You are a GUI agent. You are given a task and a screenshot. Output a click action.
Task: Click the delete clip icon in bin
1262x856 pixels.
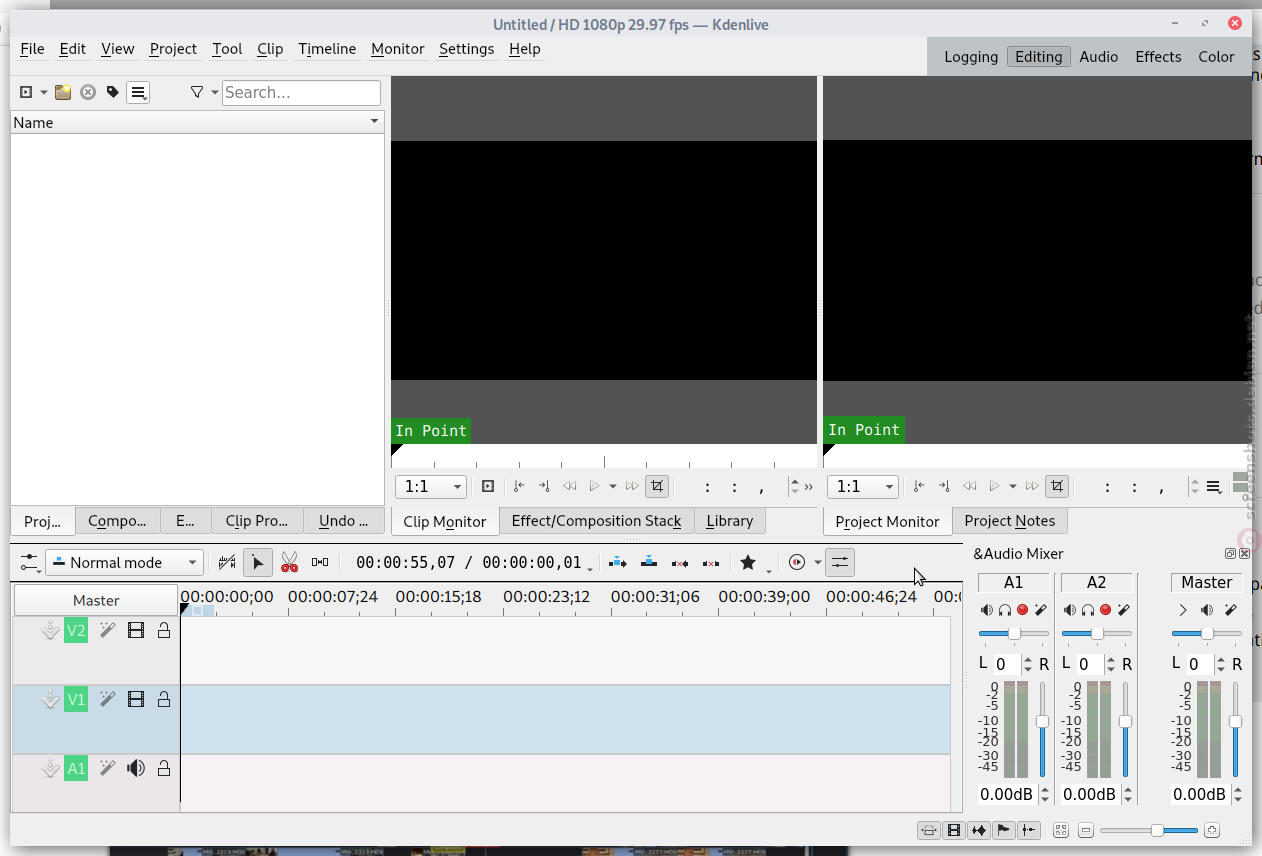tap(88, 92)
